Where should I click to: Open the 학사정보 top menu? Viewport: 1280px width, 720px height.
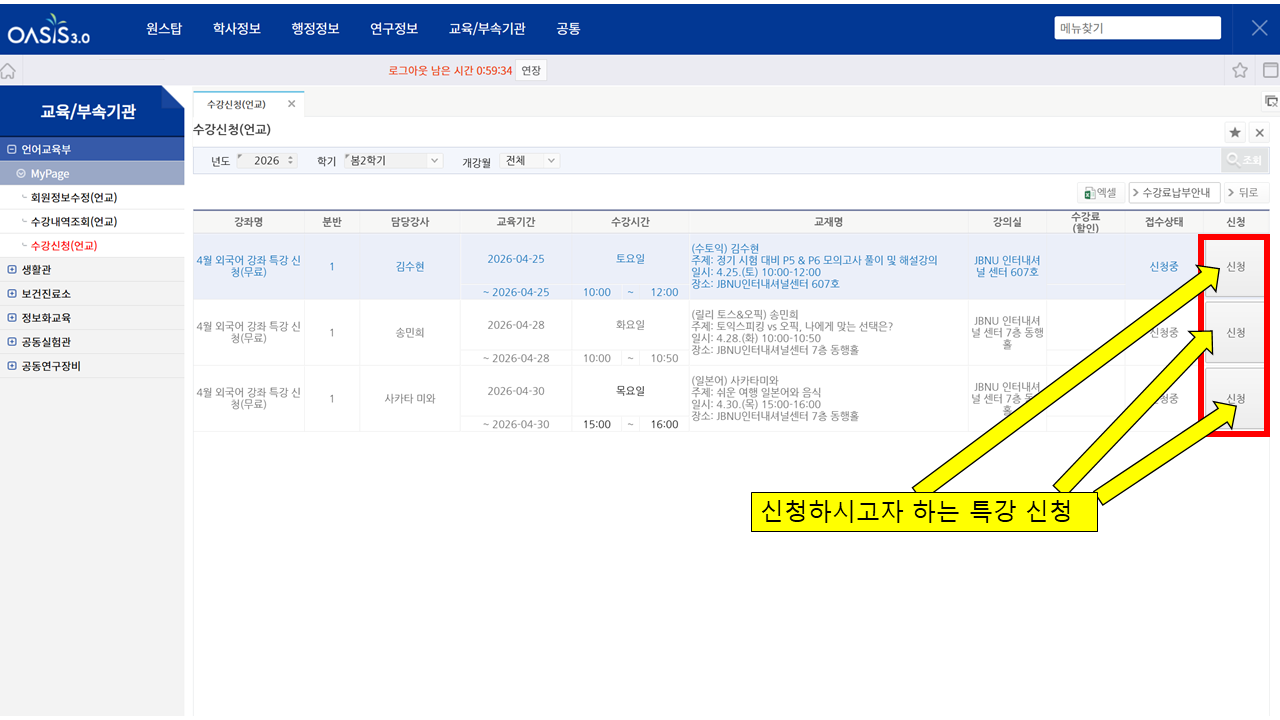click(x=237, y=29)
